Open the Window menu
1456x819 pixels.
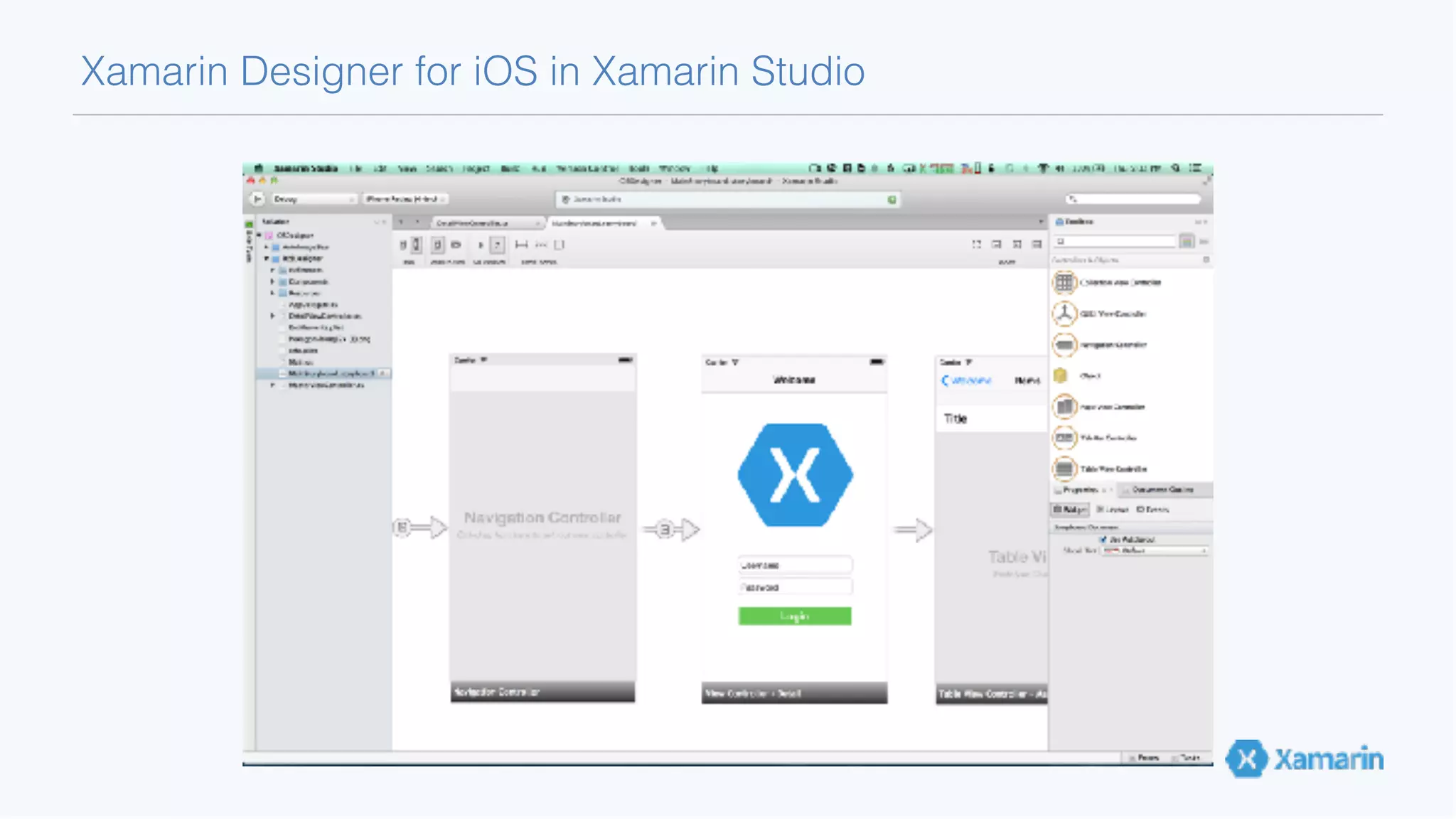(674, 168)
